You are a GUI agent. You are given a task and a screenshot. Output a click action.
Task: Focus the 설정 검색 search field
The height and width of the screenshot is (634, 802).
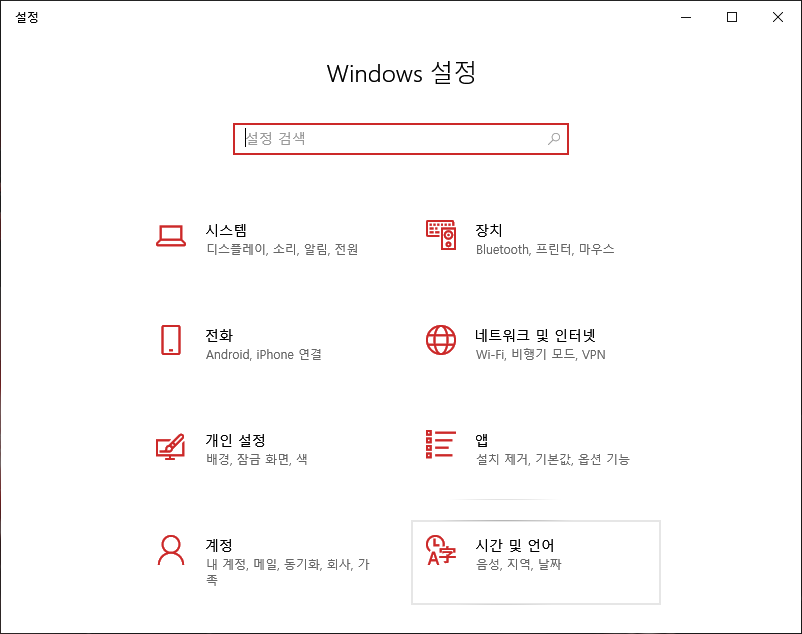pyautogui.click(x=401, y=139)
